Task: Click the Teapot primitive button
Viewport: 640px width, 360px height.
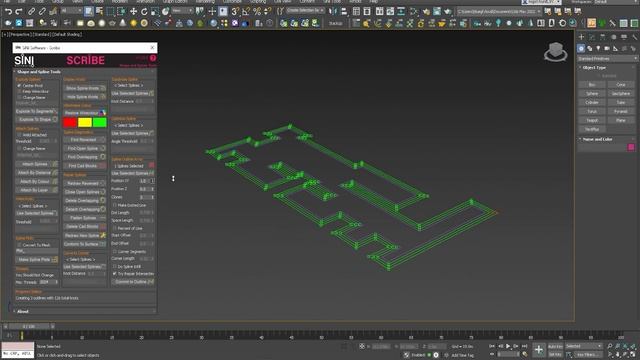Action: point(592,120)
